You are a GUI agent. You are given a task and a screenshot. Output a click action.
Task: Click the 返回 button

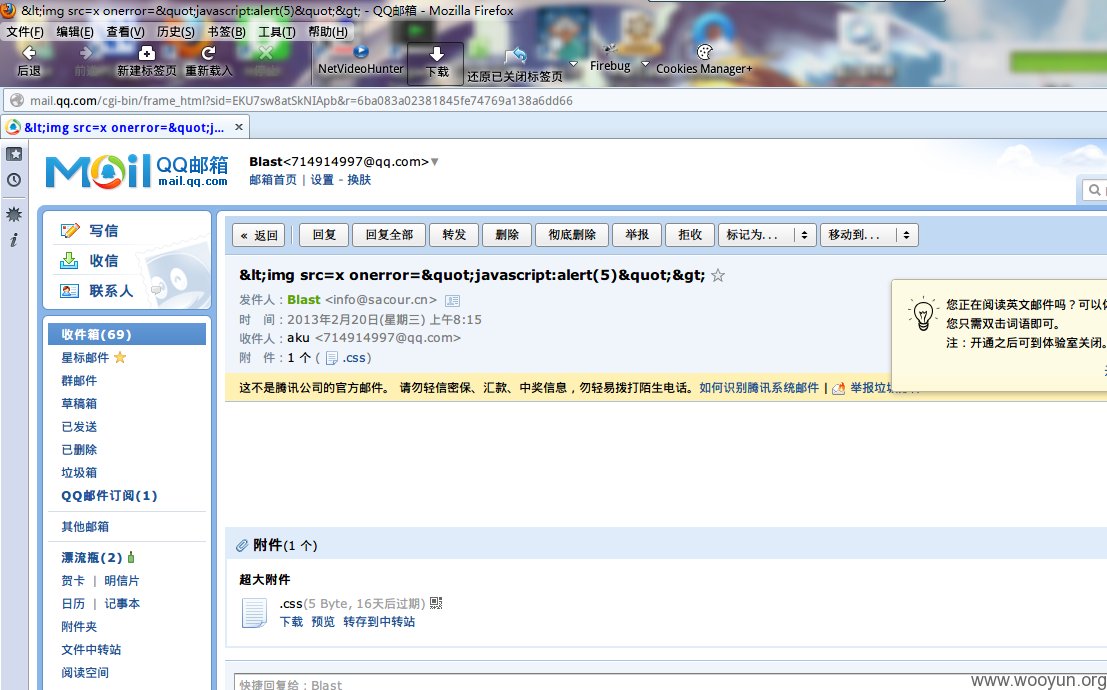click(258, 235)
